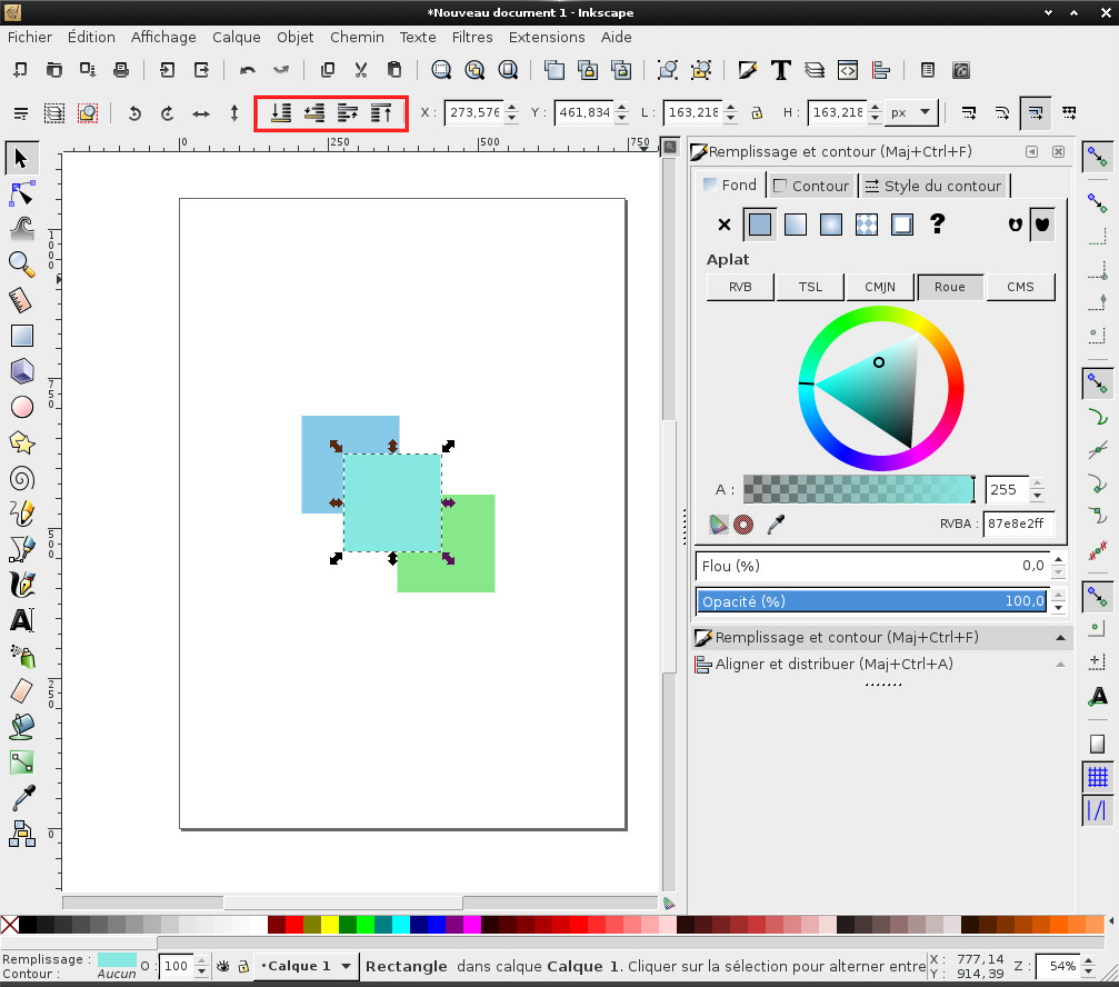Select the Node editing tool

[x=22, y=193]
